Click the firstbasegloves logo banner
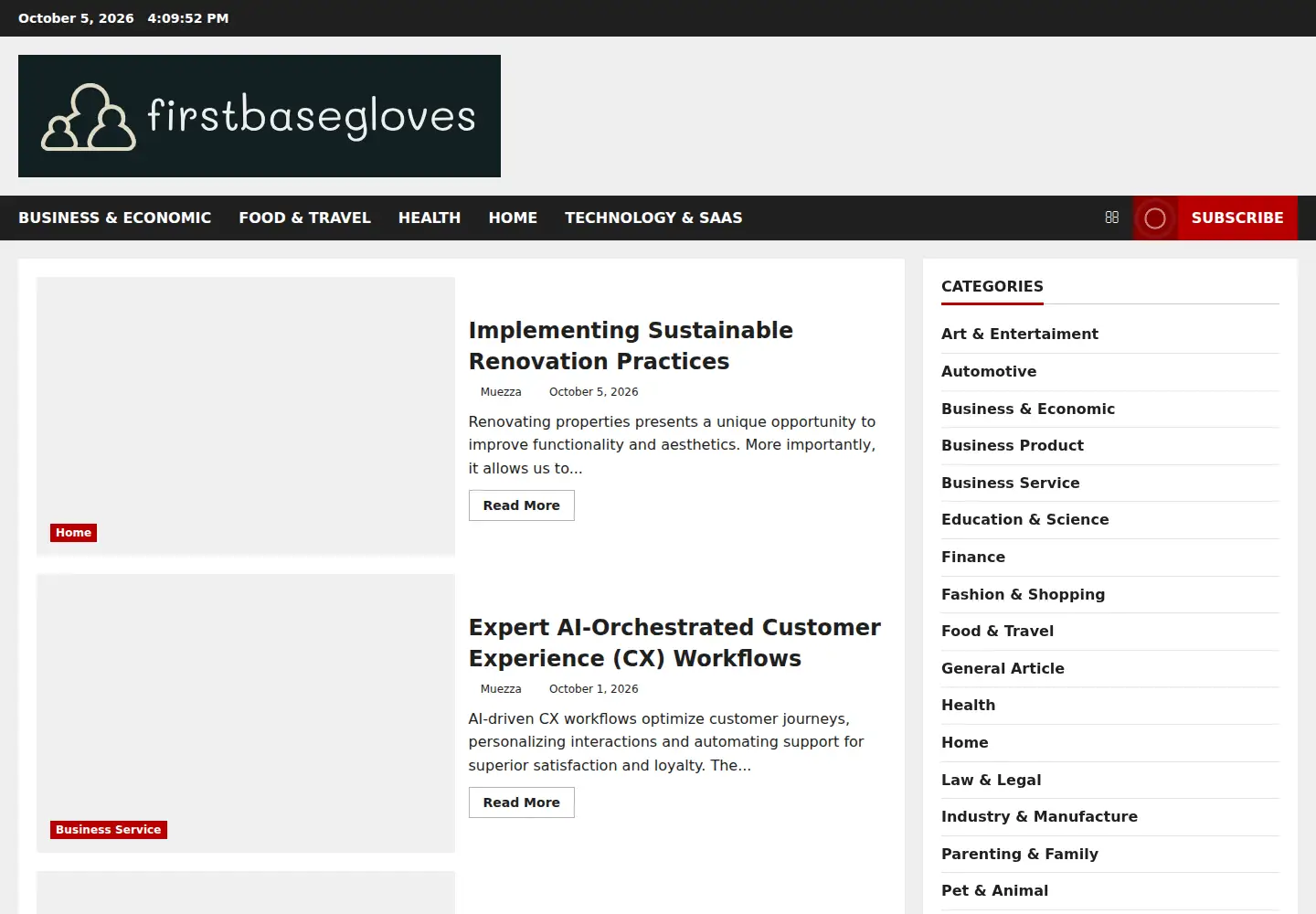 [260, 116]
